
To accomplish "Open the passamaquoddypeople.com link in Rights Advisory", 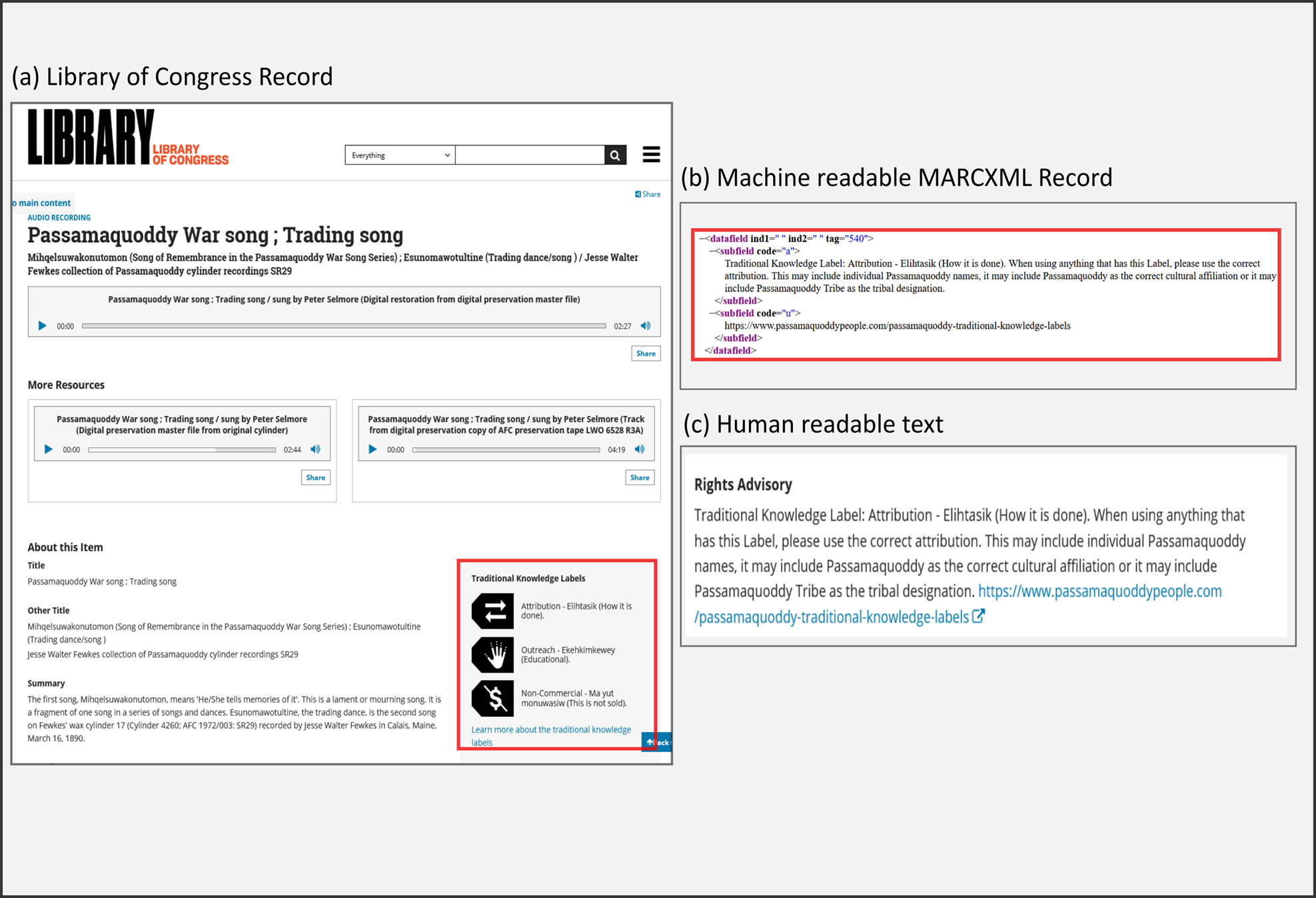I will click(x=958, y=604).
